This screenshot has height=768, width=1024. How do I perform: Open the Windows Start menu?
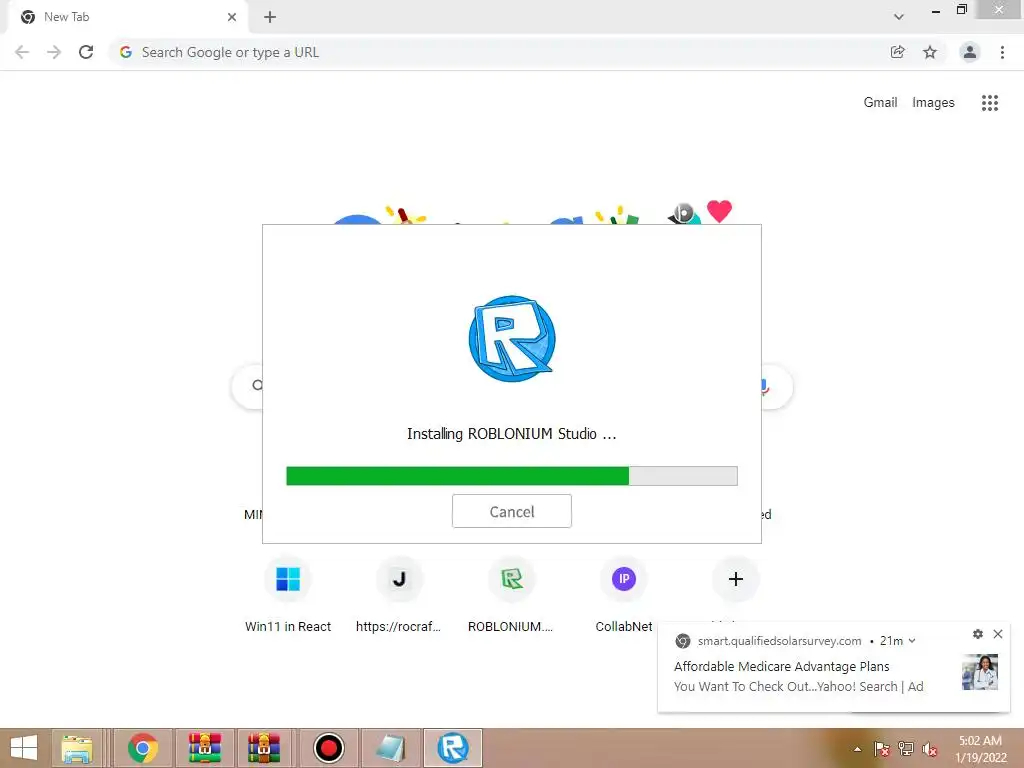(24, 748)
